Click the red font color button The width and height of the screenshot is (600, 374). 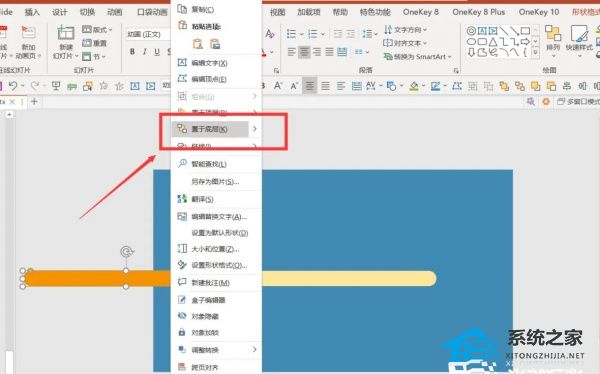tap(264, 52)
